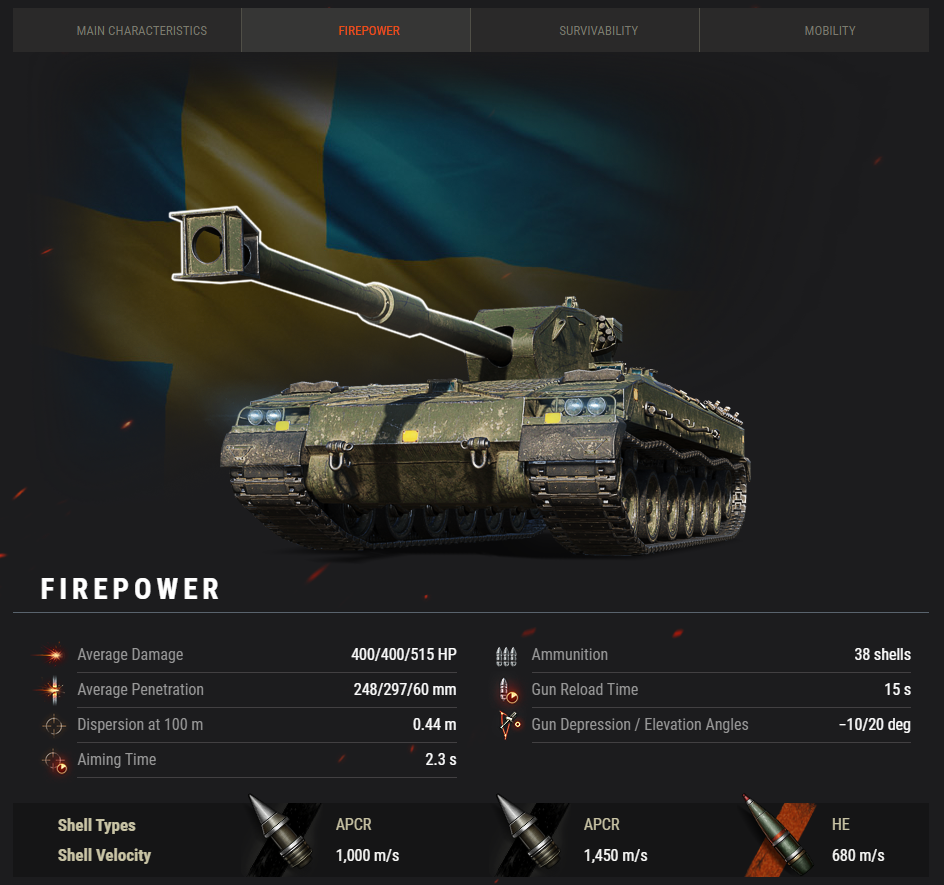Select the HE shell image
944x885 pixels.
(x=780, y=835)
